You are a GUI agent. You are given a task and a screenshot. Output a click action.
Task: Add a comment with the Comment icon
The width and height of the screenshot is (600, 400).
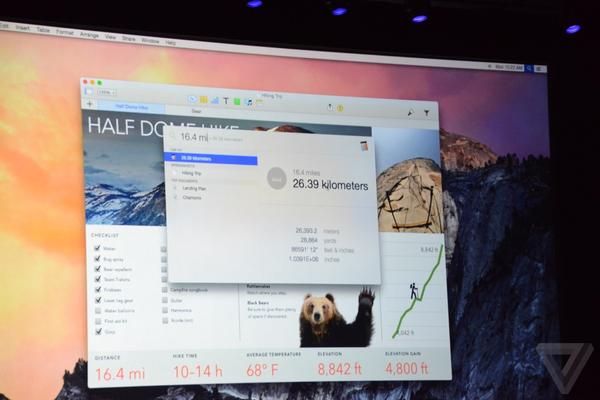coord(259,103)
